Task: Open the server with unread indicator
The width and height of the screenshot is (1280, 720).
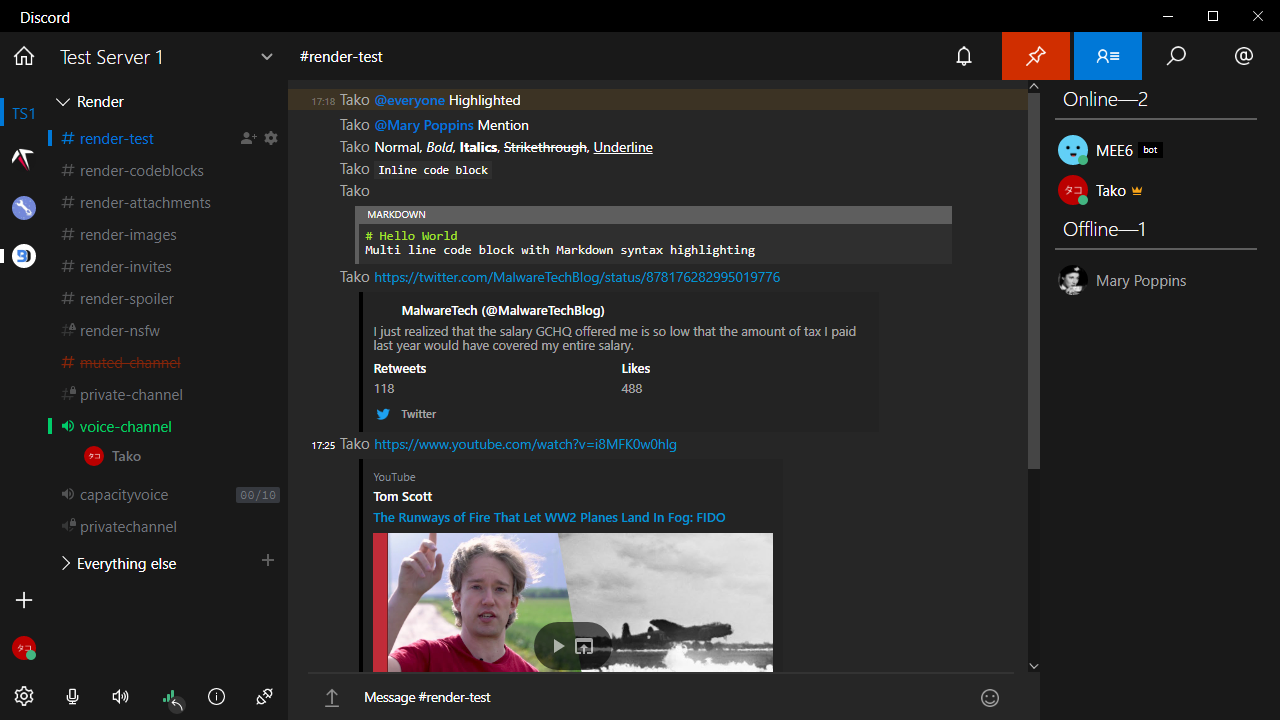Action: click(24, 256)
